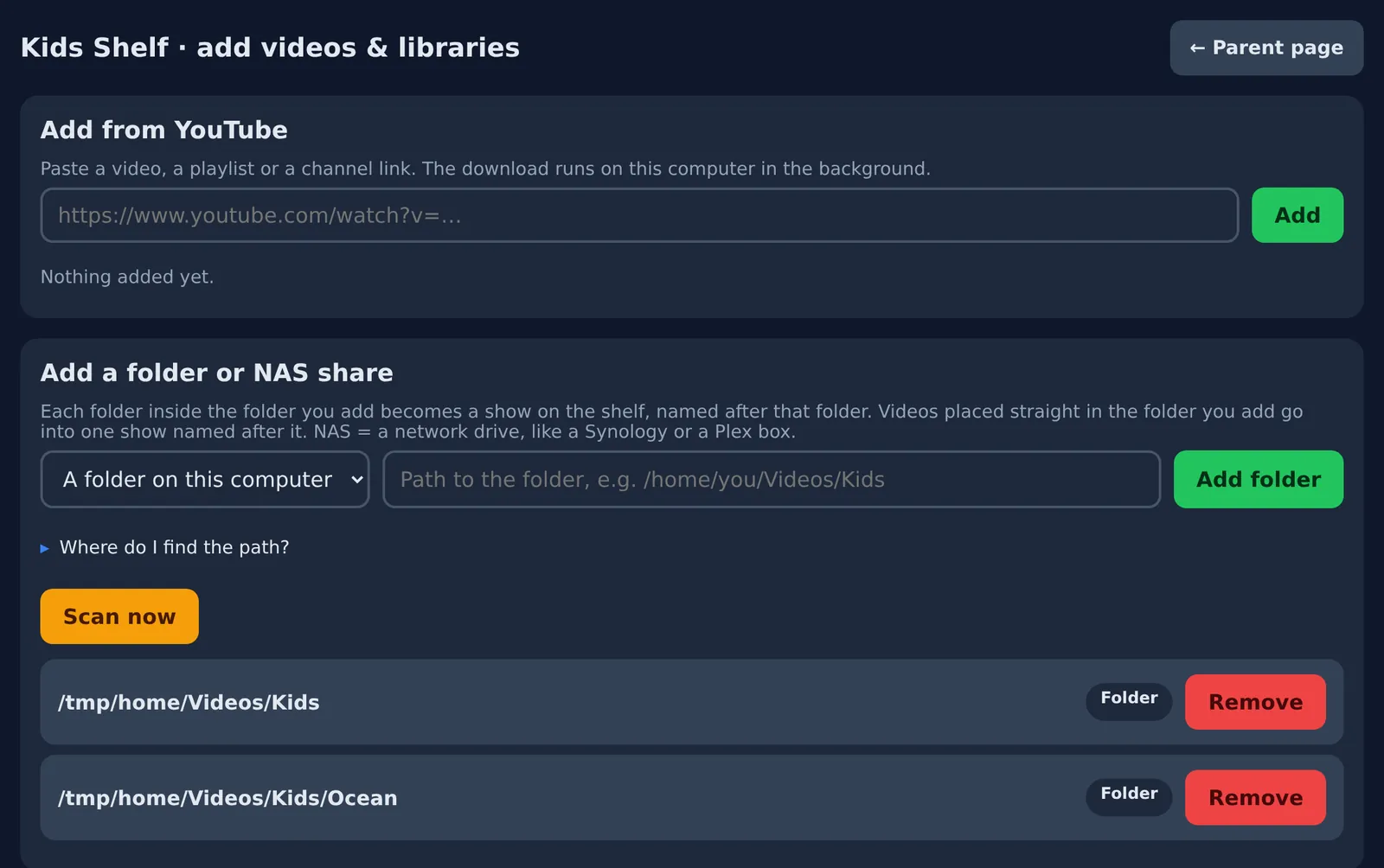Viewport: 1384px width, 868px height.
Task: Expand 'Where do I find the path?'
Action: point(164,547)
